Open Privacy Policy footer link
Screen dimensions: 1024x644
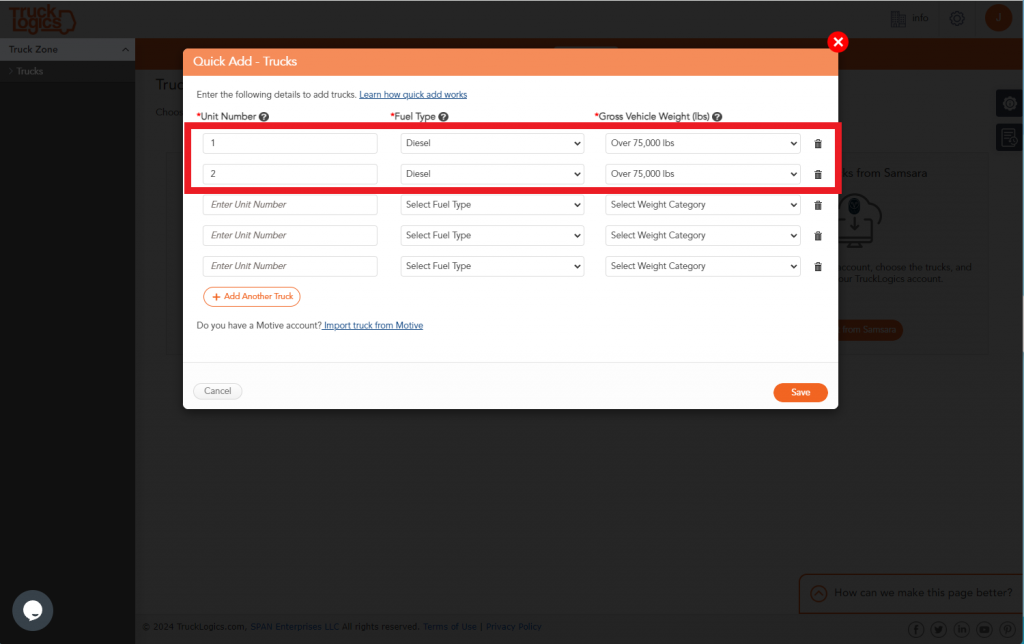pyautogui.click(x=513, y=627)
